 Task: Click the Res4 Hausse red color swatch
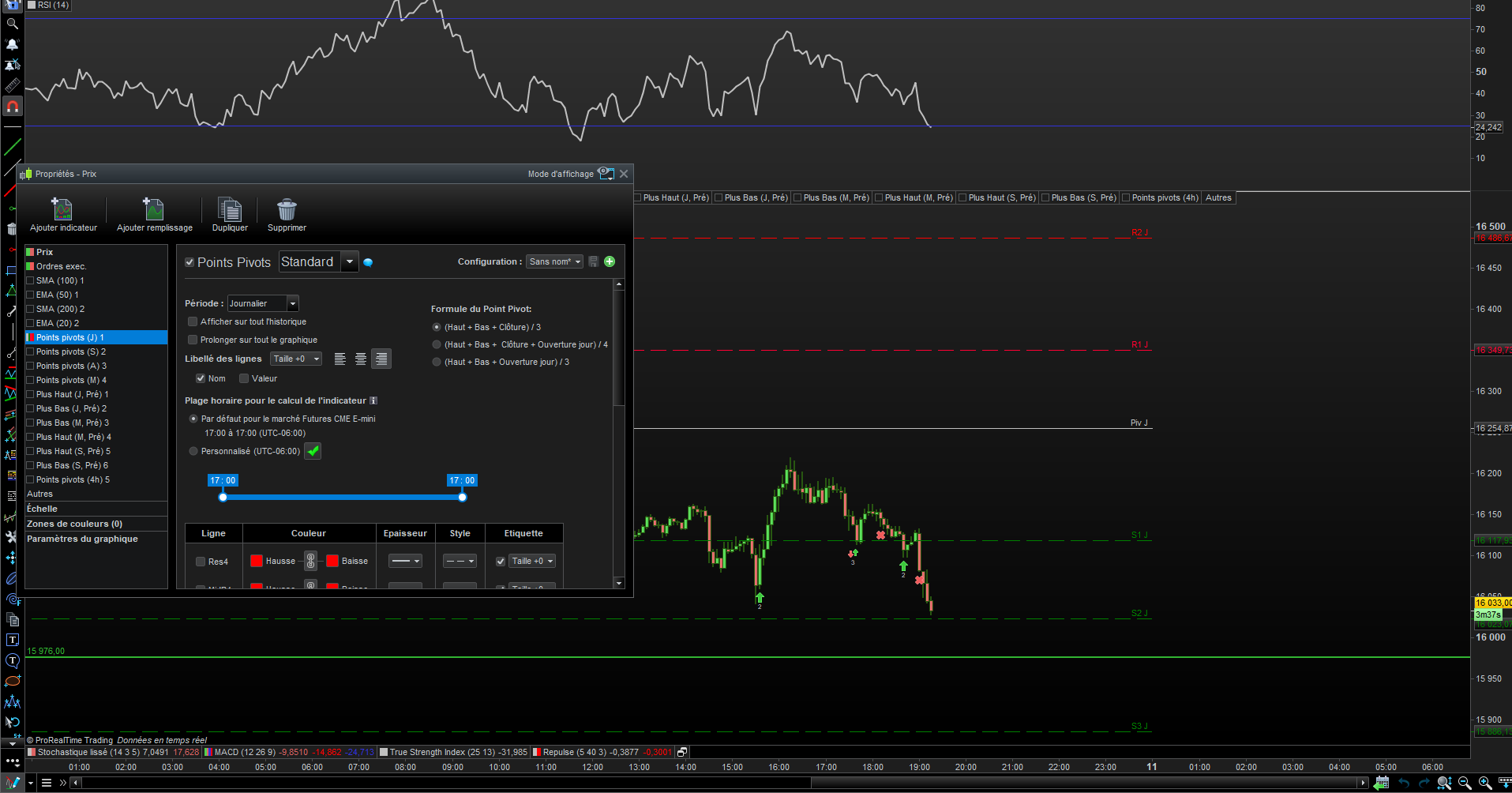pyautogui.click(x=257, y=561)
